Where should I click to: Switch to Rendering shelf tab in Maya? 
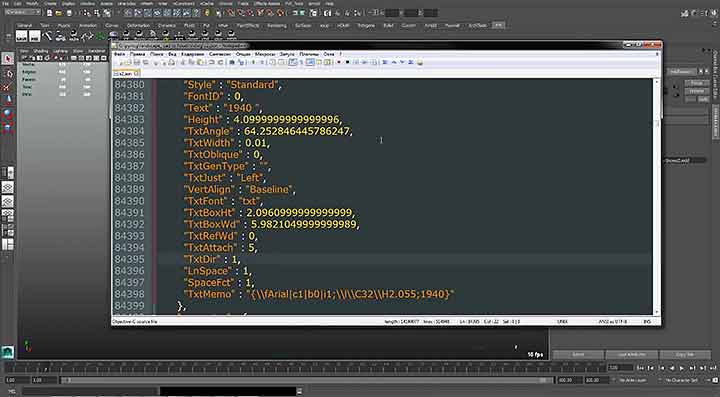pyautogui.click(x=276, y=26)
